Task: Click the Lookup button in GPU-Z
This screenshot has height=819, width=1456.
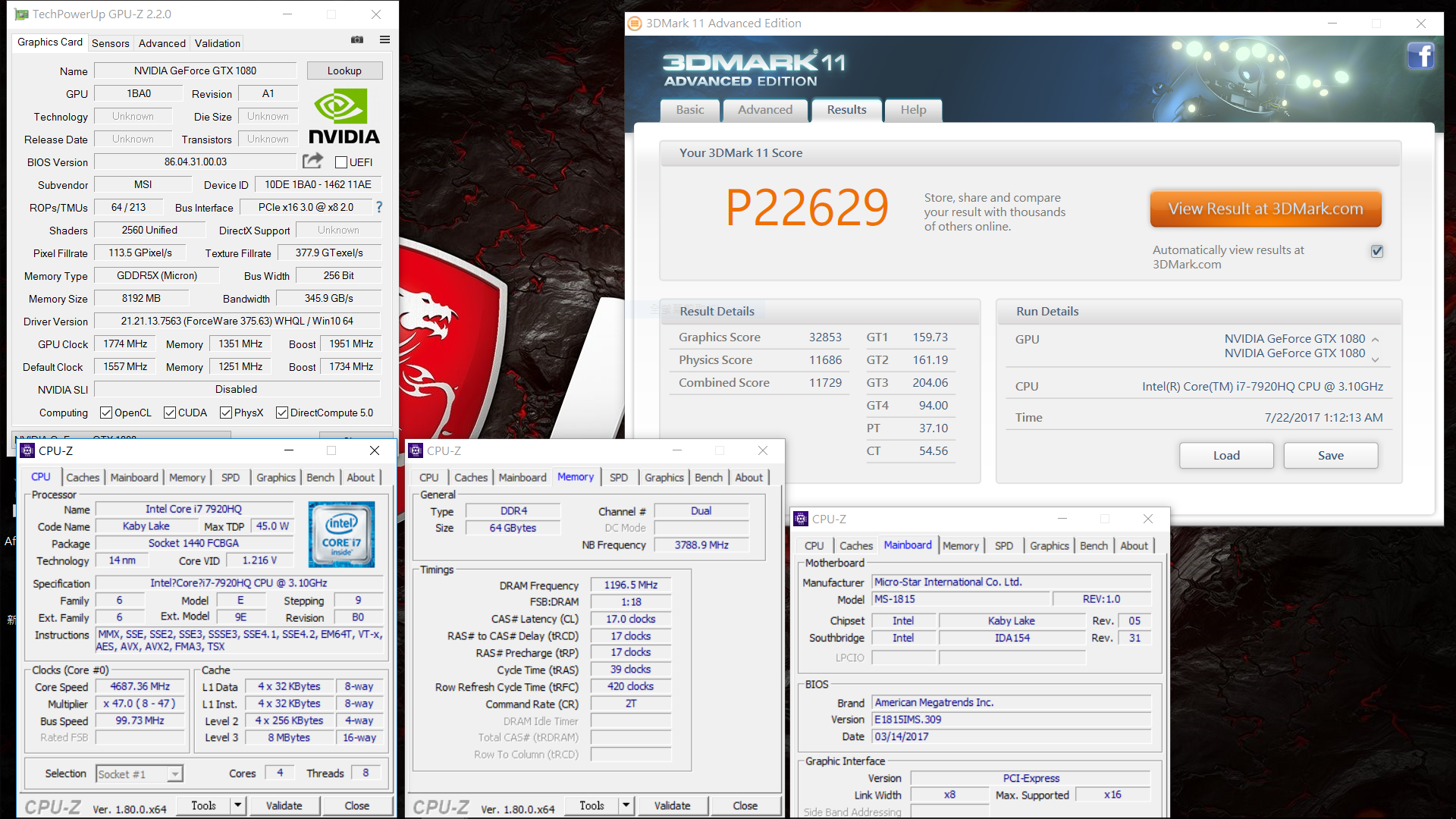Action: pos(344,71)
